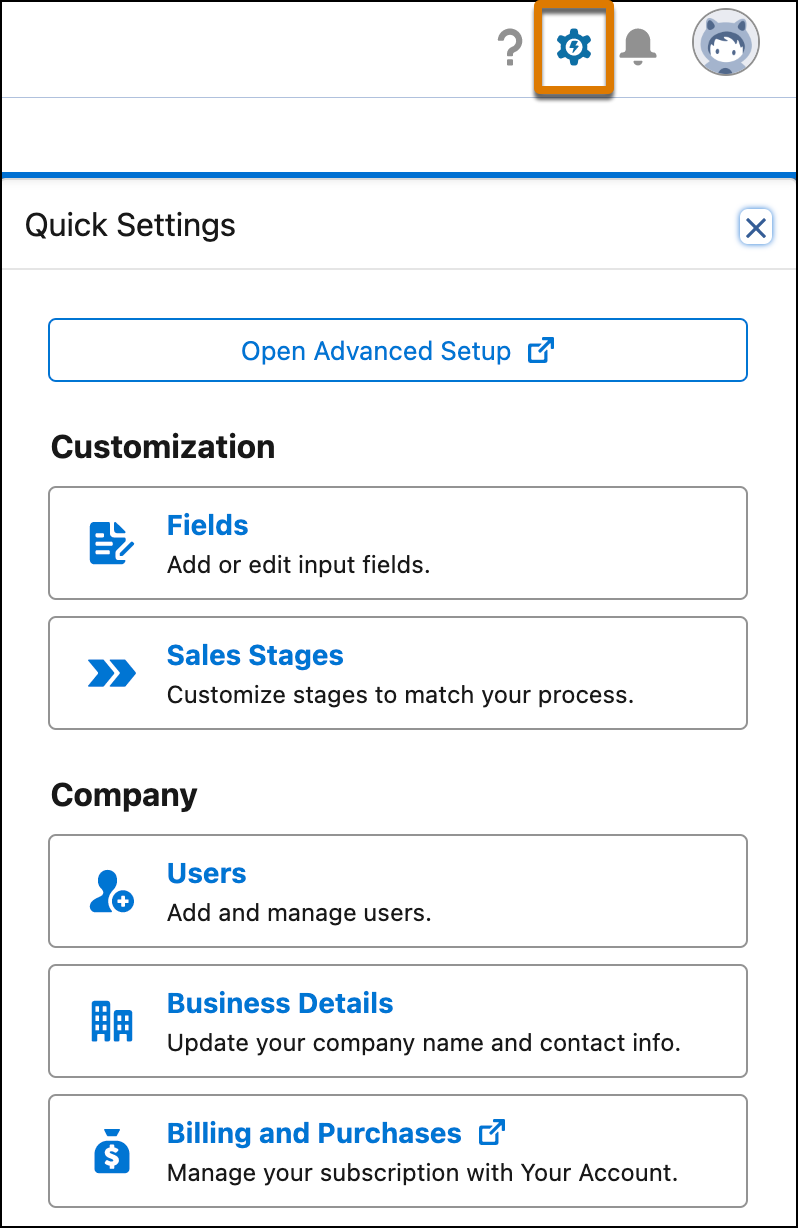Select the Billing money bag icon
The height and width of the screenshot is (1228, 798).
[x=112, y=1150]
